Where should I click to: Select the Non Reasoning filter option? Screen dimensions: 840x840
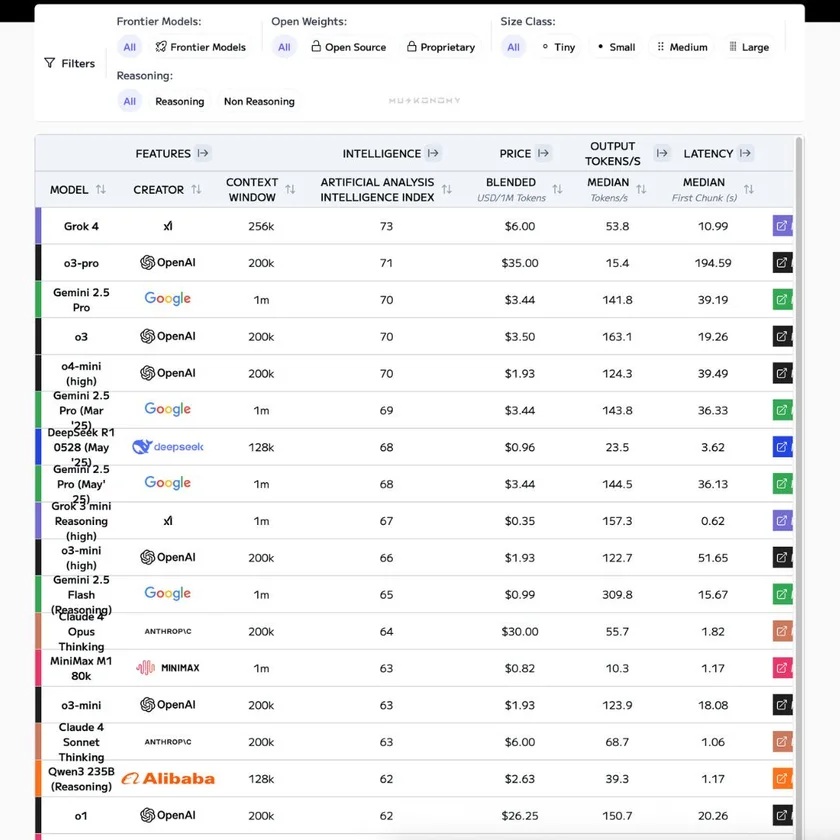click(259, 101)
